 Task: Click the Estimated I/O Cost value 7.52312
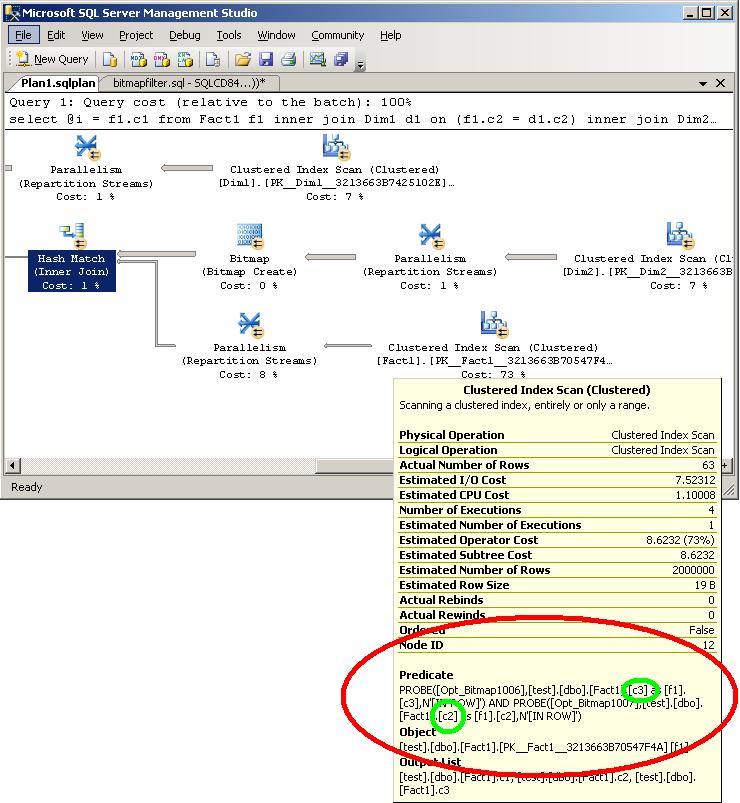(695, 480)
